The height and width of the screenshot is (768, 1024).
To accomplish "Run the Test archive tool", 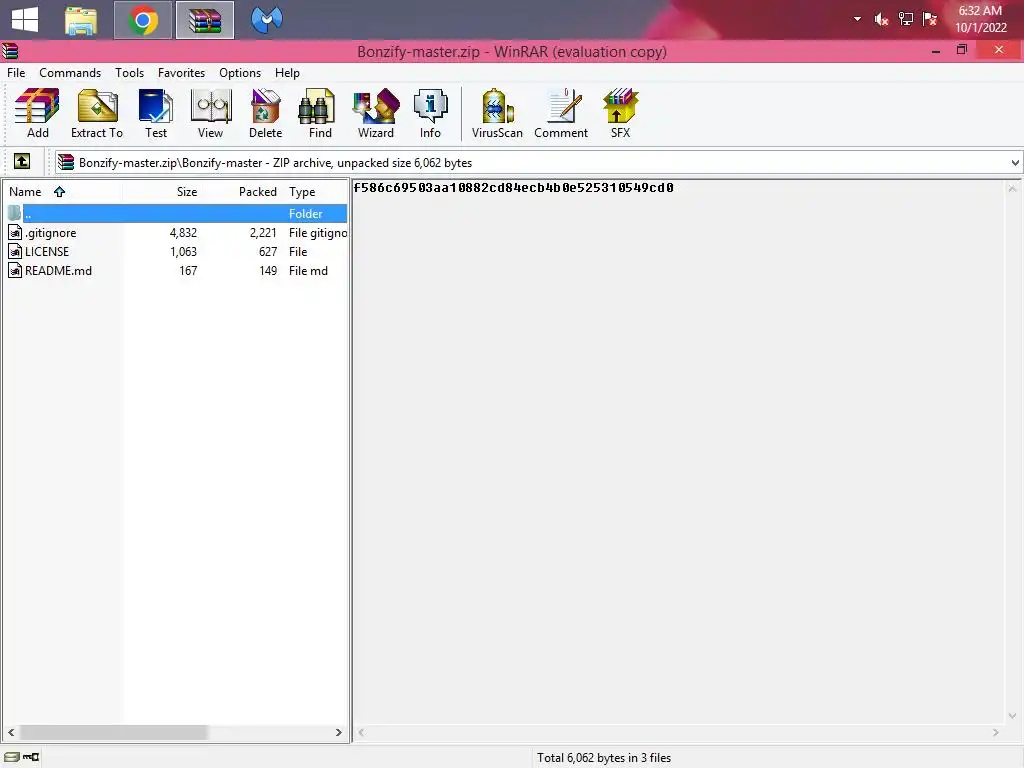I will point(155,114).
